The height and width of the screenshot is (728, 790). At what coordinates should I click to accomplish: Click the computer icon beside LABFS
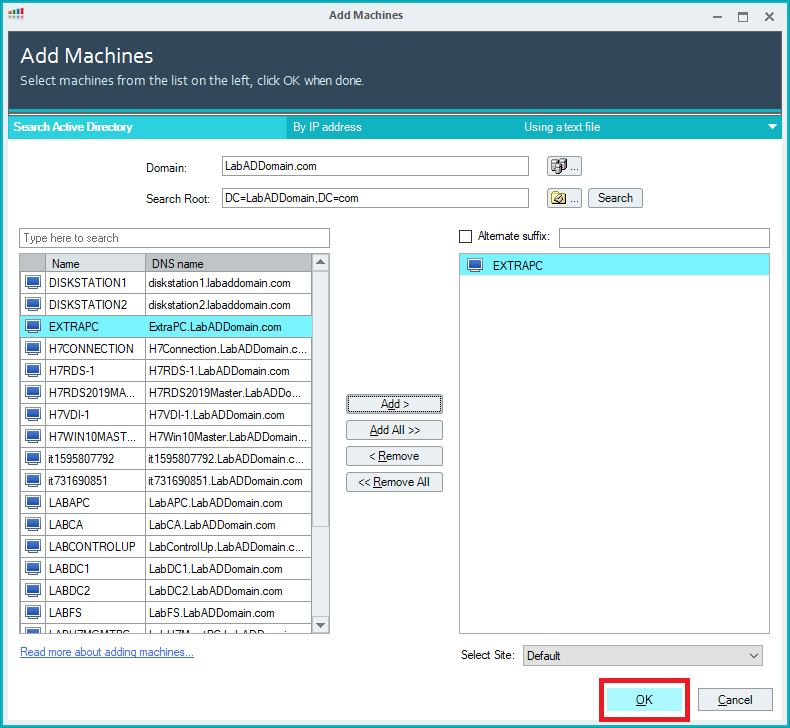pyautogui.click(x=33, y=613)
